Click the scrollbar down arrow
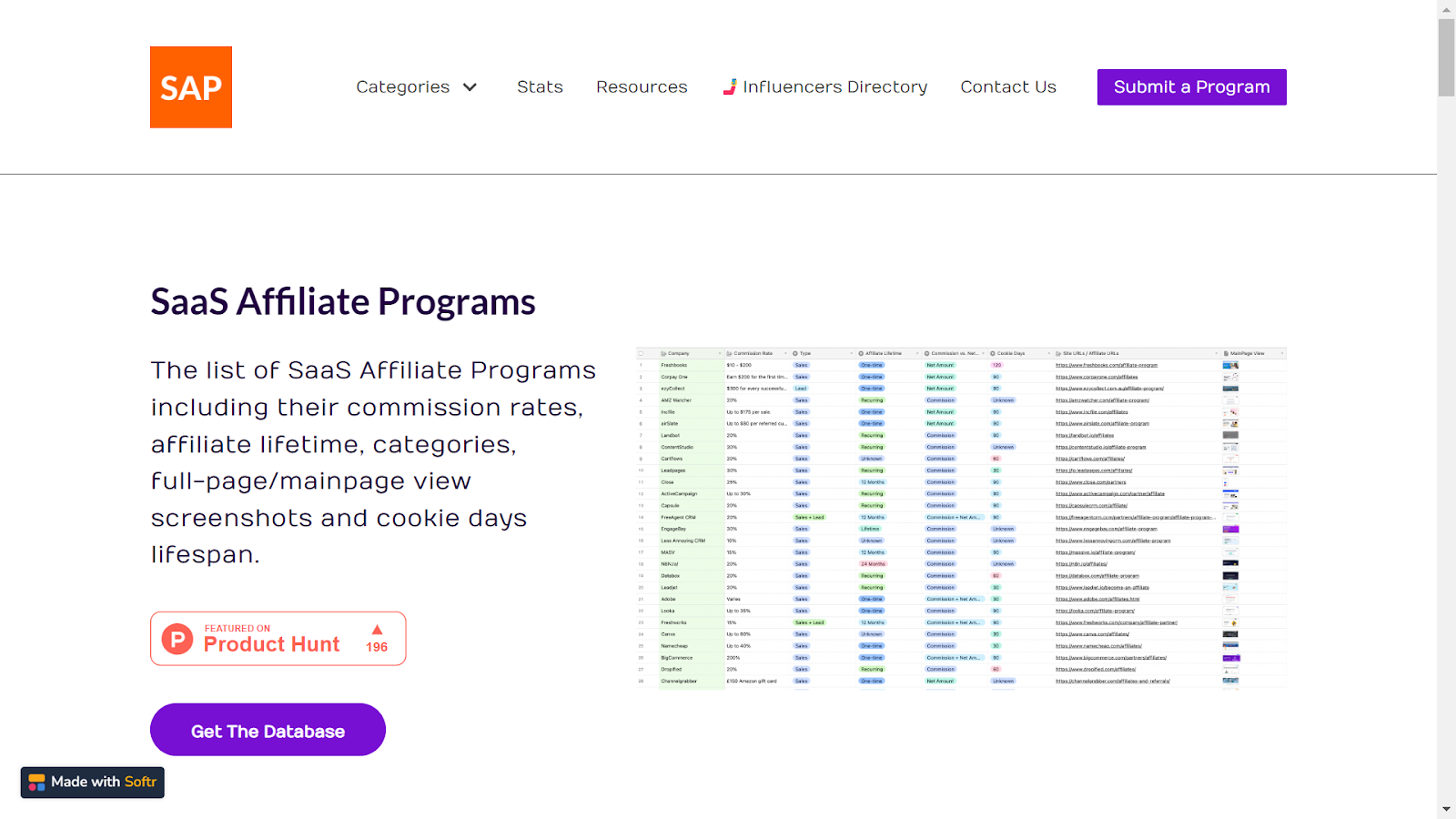Viewport: 1456px width, 819px height. click(1446, 809)
